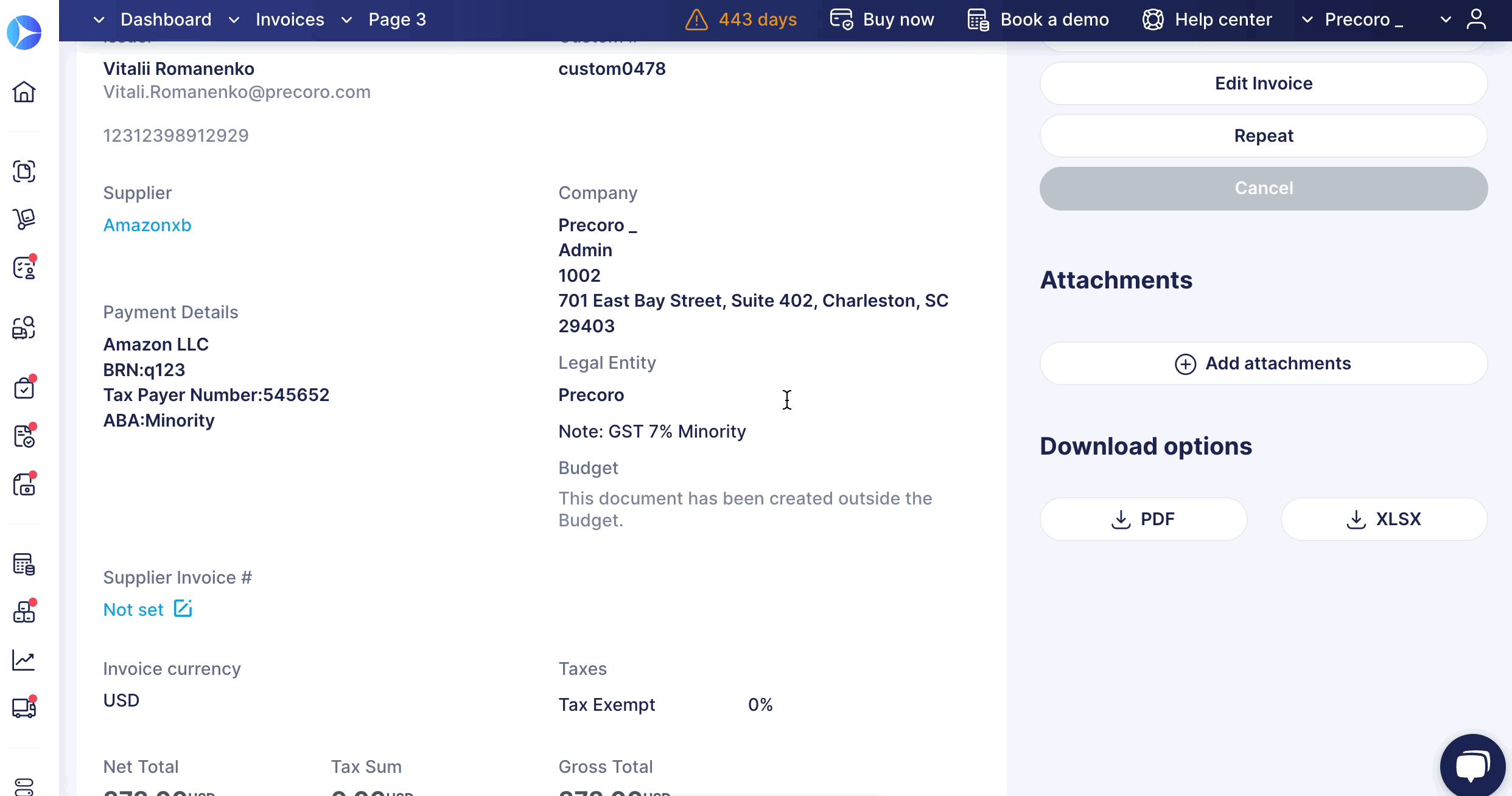1512x796 pixels.
Task: Click Add attachments
Action: point(1264,363)
